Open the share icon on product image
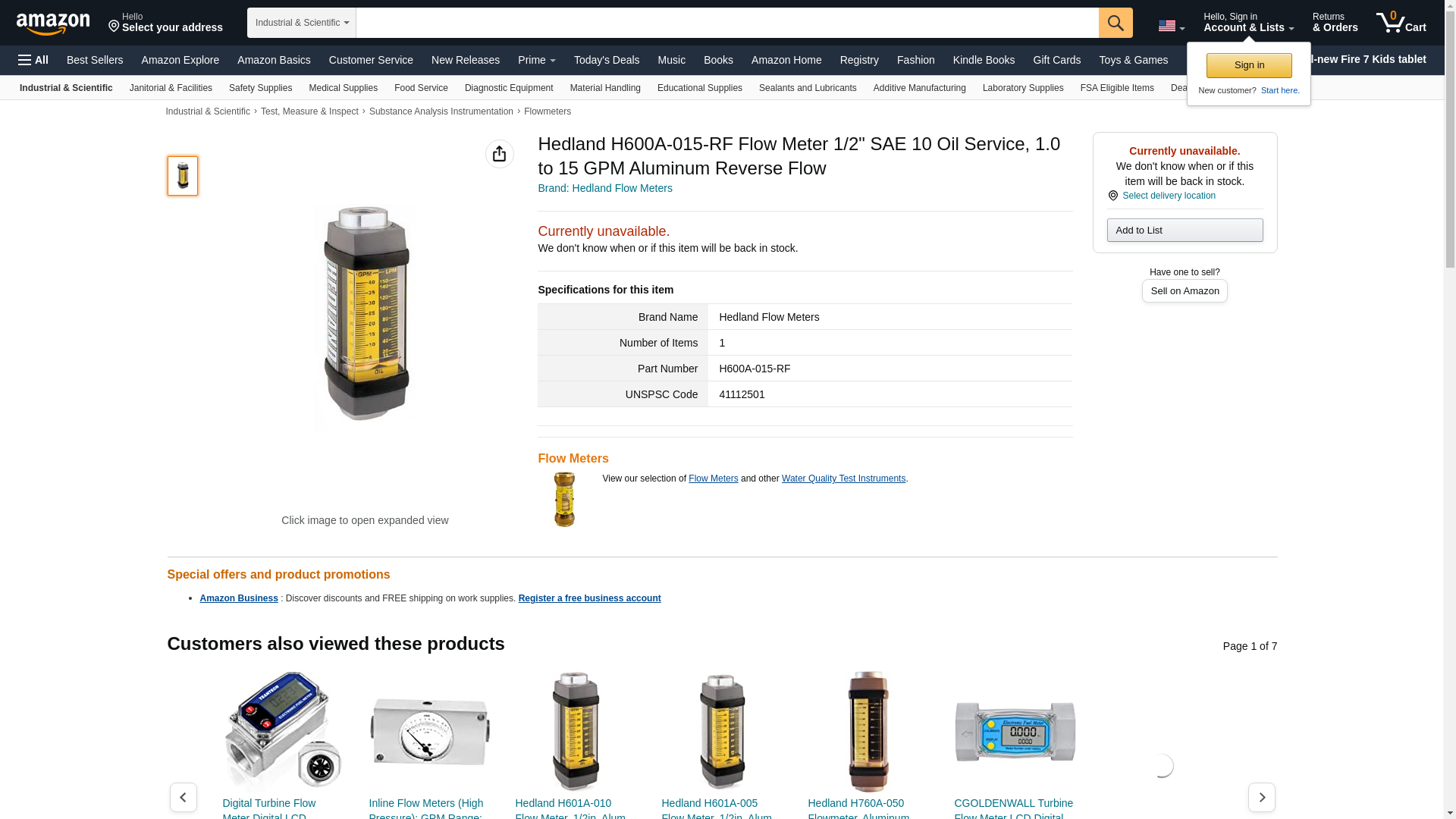 (x=500, y=154)
